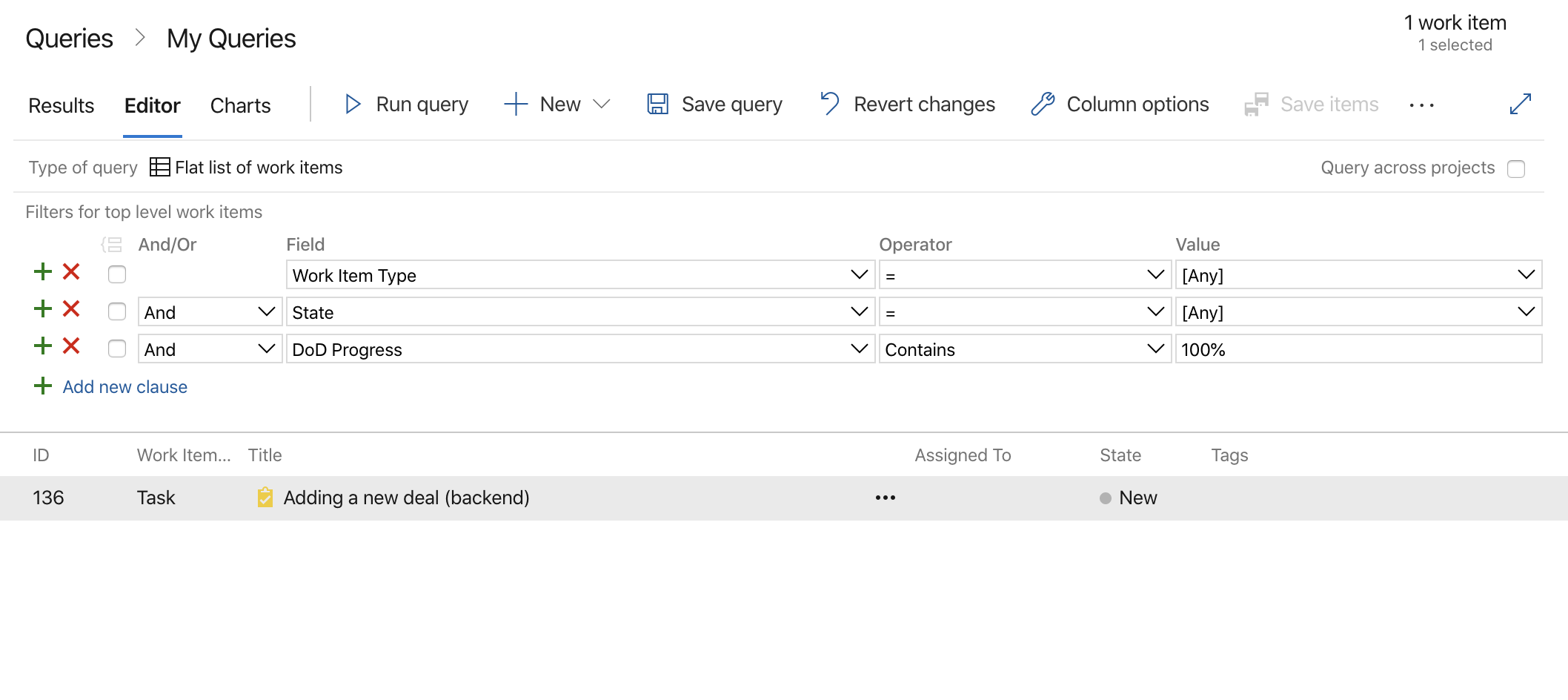Viewport: 1568px width, 700px height.
Task: Open the Contains operator dropdown
Action: point(1155,349)
